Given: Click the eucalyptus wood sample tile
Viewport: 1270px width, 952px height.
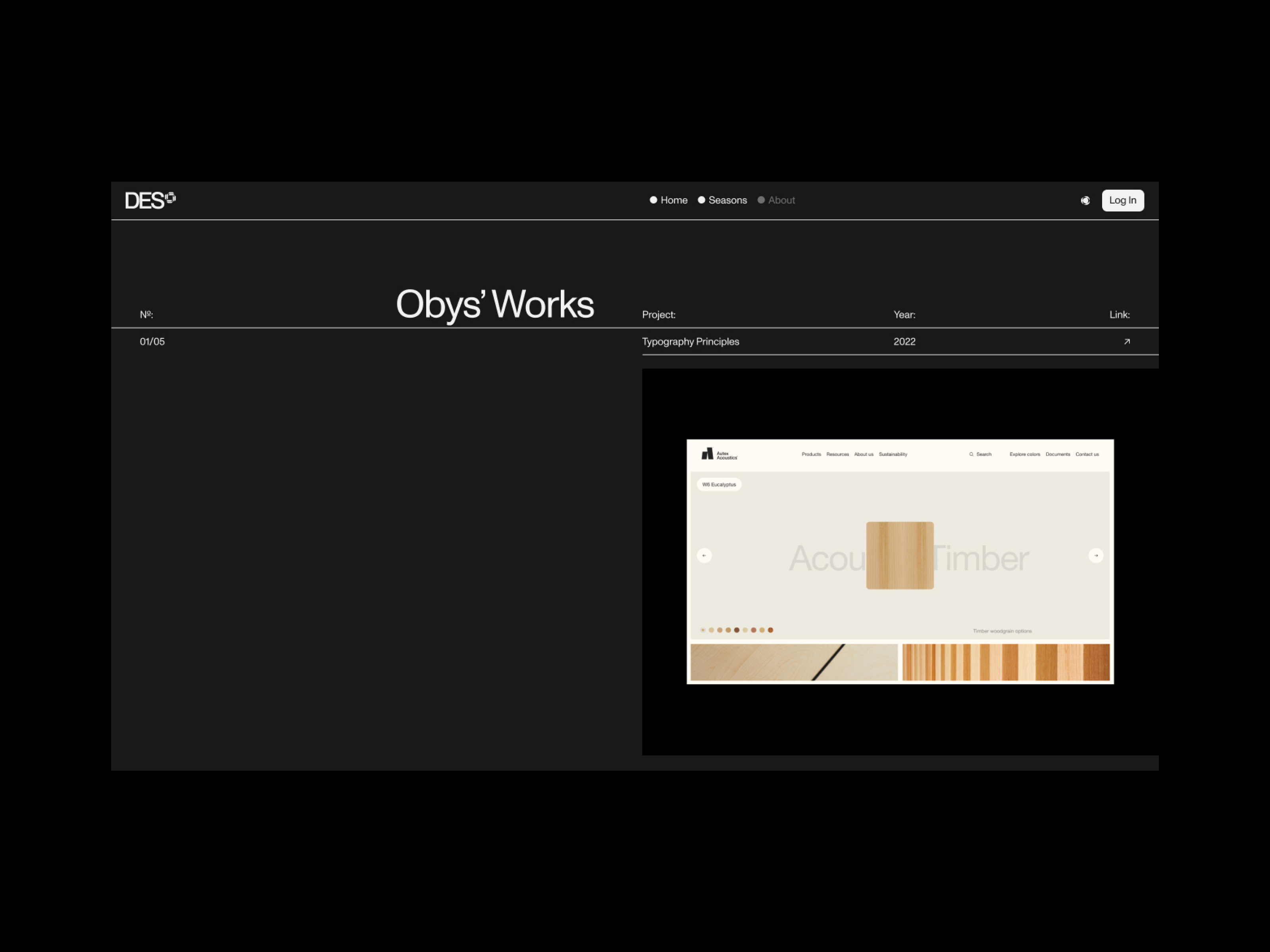Looking at the screenshot, I should pos(900,555).
